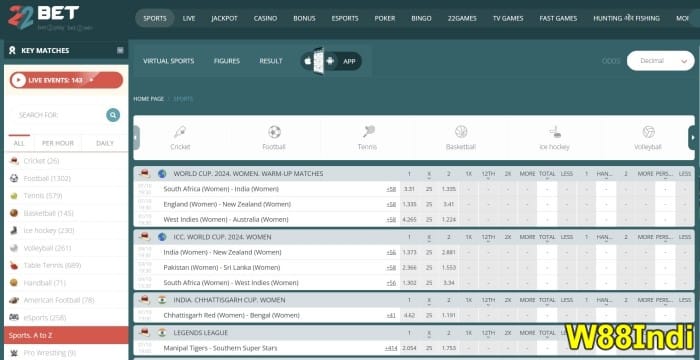Bet odds 3.41 on New Zealand (Women)
Screen dimensions: 700x360
click(449, 204)
